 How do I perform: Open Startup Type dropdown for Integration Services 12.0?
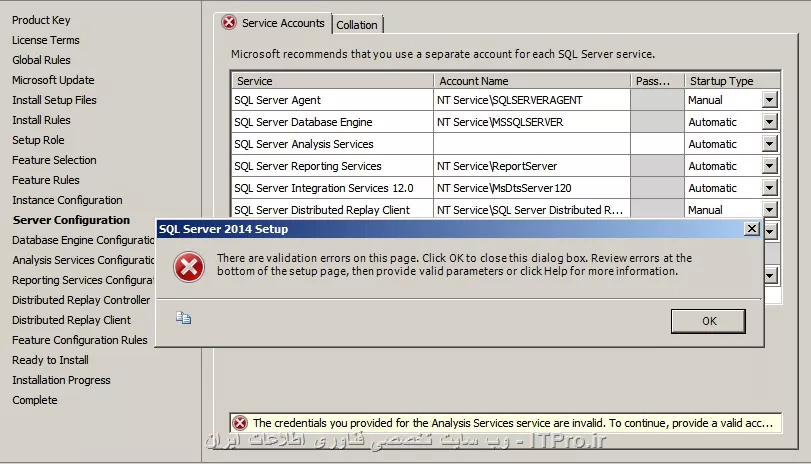[x=769, y=188]
